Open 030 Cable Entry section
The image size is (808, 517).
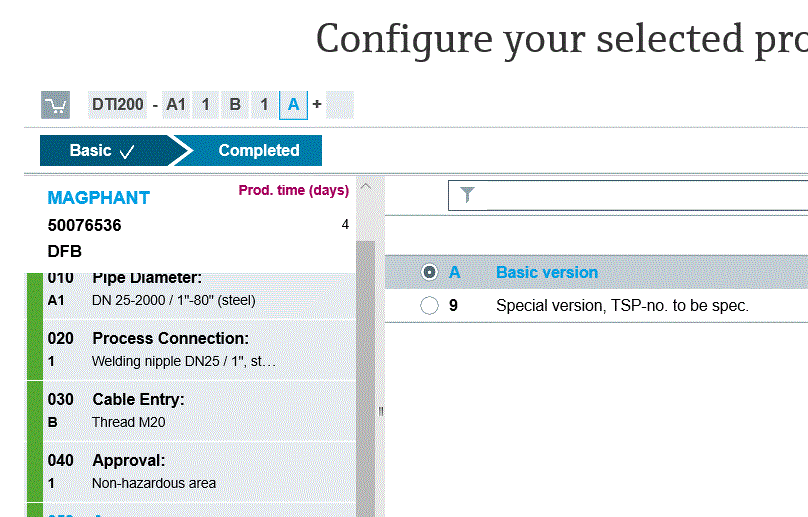click(x=199, y=411)
